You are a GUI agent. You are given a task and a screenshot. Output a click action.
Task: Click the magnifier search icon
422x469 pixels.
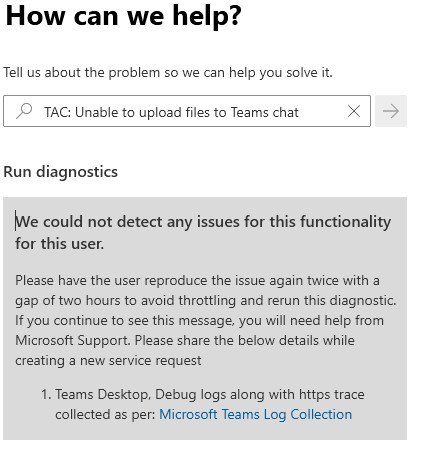(x=24, y=111)
